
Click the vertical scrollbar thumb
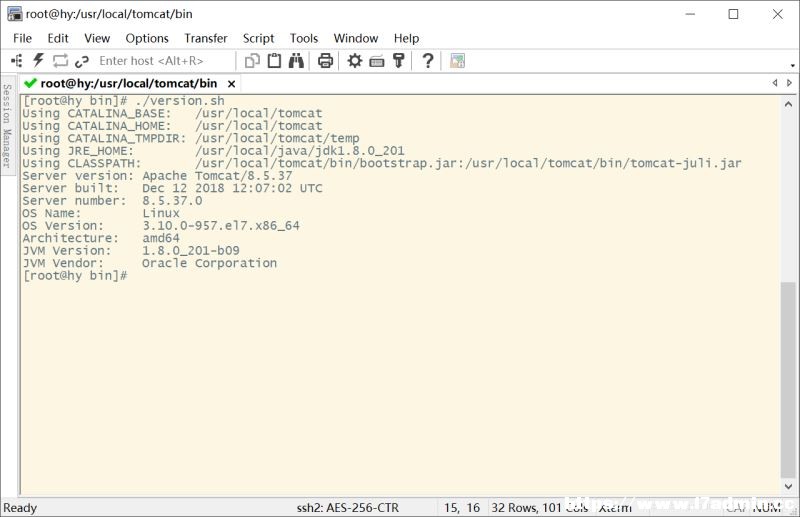(x=788, y=380)
